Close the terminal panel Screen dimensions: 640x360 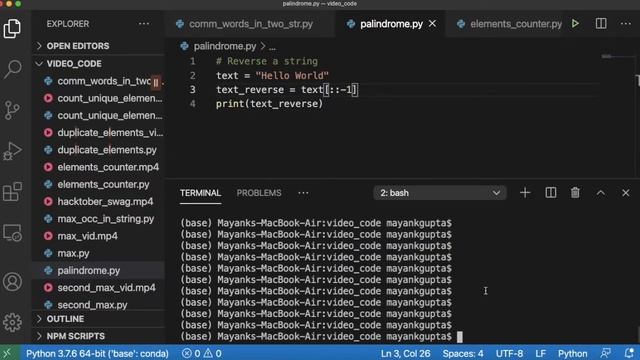pos(625,193)
